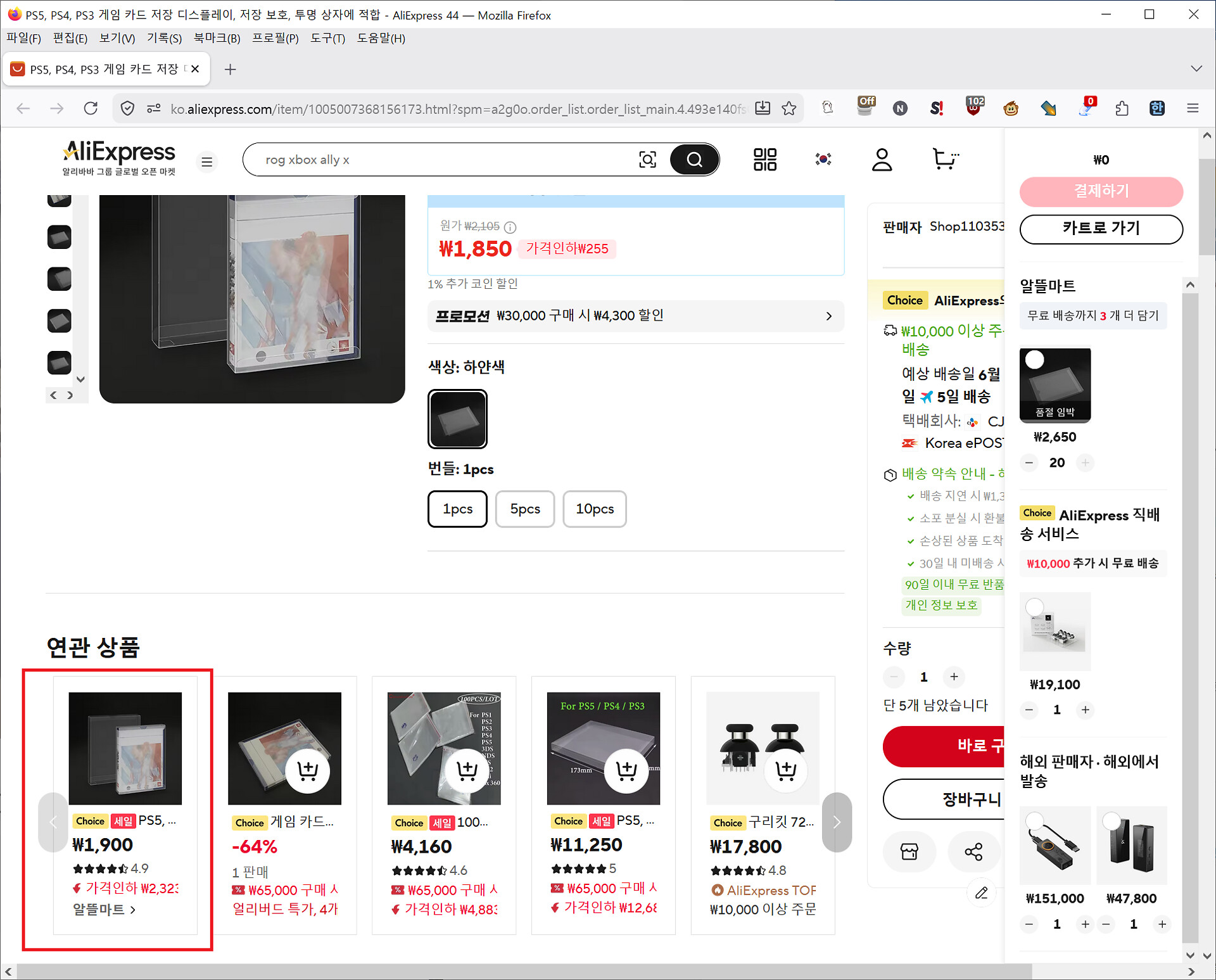The height and width of the screenshot is (980, 1216).
Task: Click the 장바구니 add to cart button
Action: tap(944, 799)
